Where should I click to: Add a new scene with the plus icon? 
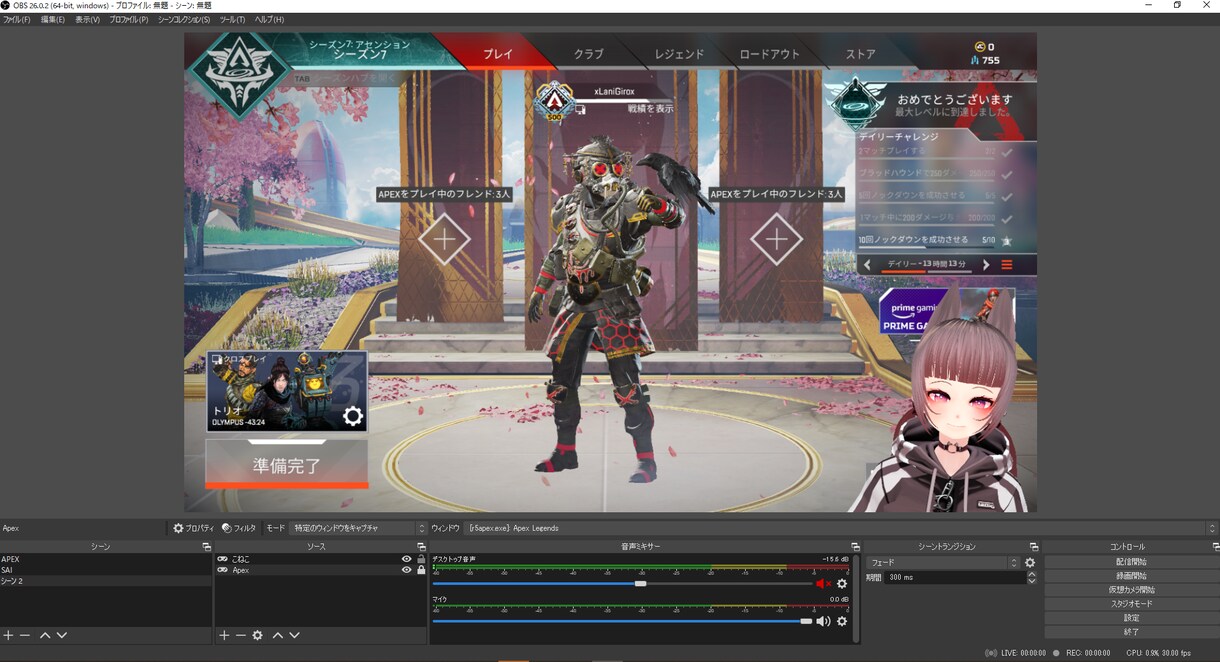coord(8,635)
